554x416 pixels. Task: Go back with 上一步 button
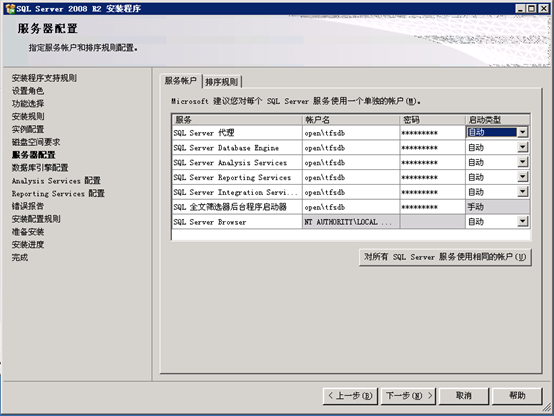[x=350, y=396]
